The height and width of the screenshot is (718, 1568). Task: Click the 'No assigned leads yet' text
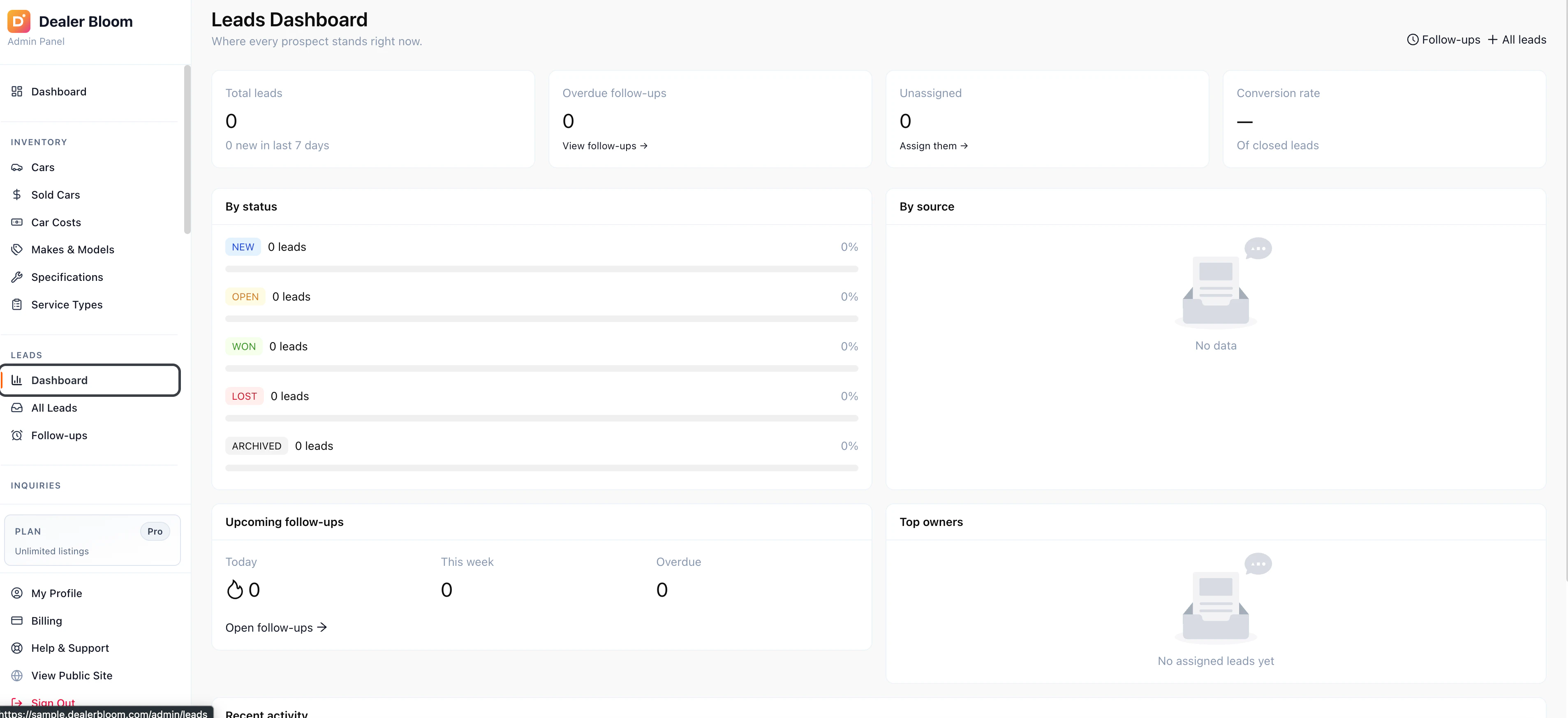click(x=1216, y=661)
